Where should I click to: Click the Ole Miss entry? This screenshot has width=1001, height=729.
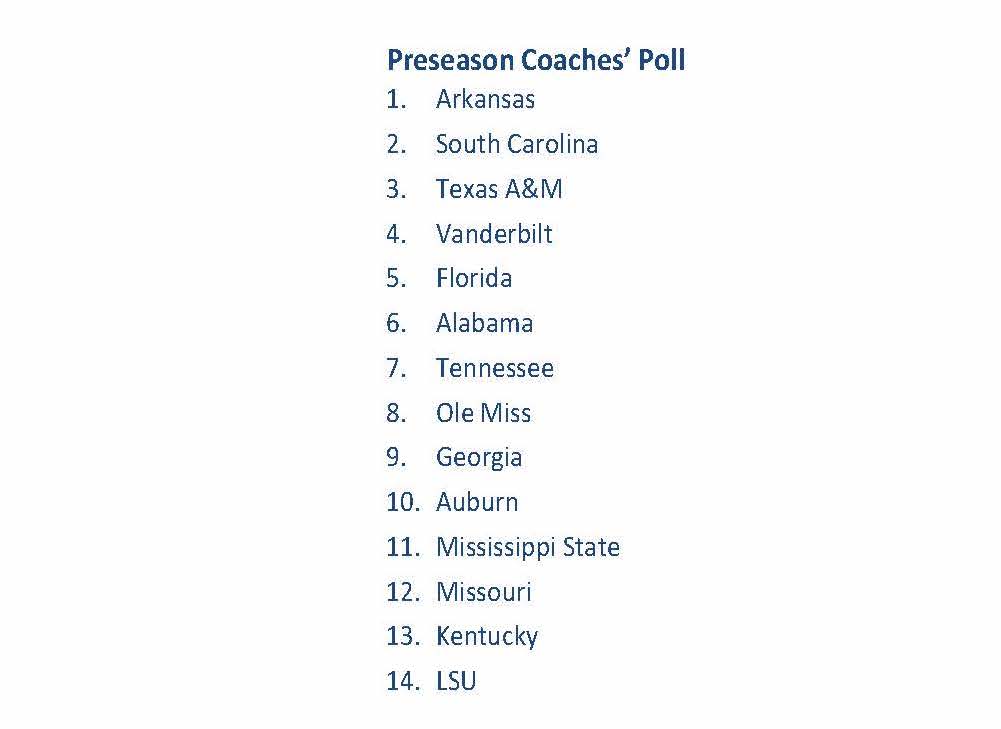(x=483, y=413)
